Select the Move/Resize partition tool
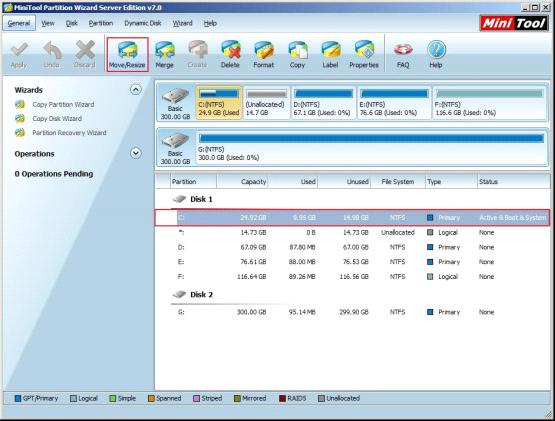The width and height of the screenshot is (555, 421). 127,55
